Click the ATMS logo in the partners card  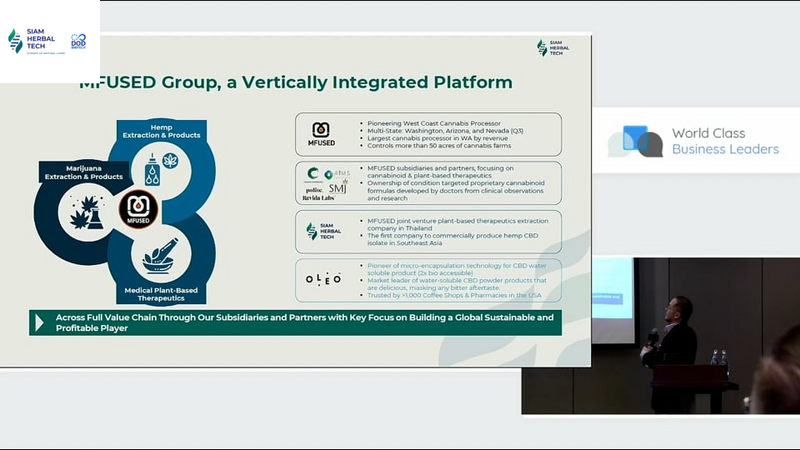point(337,173)
